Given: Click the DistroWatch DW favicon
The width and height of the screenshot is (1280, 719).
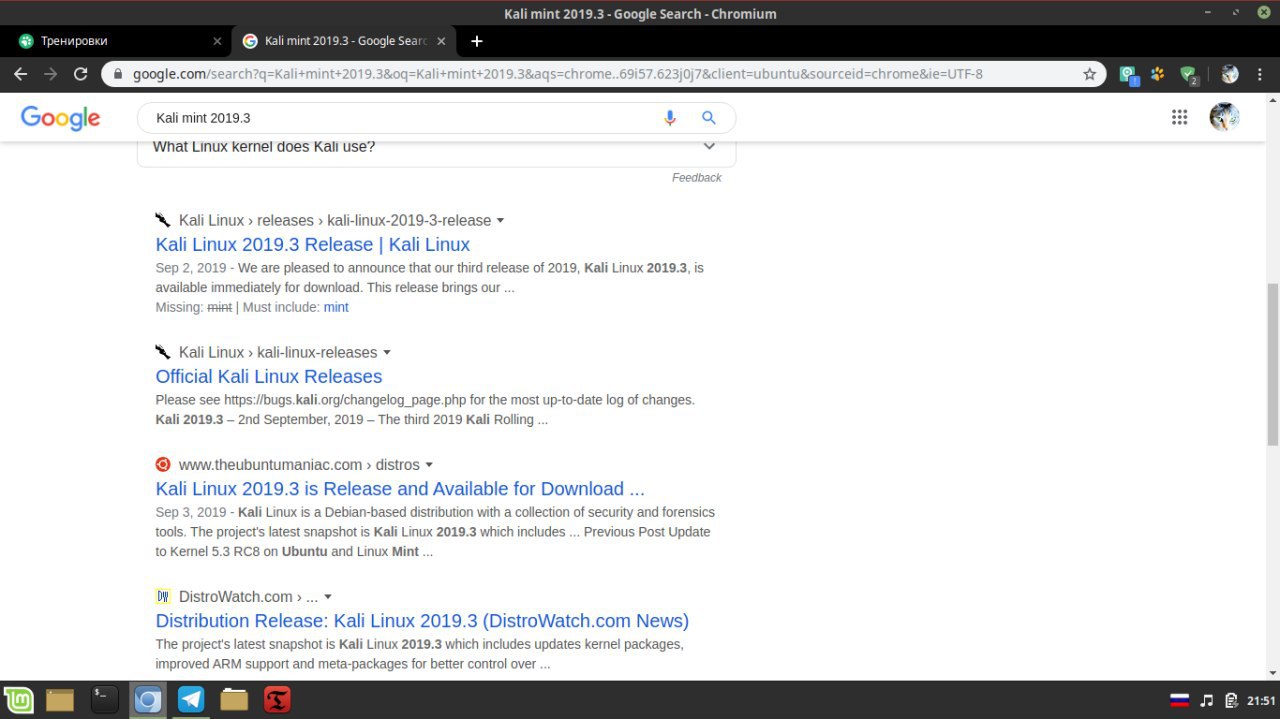Looking at the screenshot, I should [x=163, y=596].
